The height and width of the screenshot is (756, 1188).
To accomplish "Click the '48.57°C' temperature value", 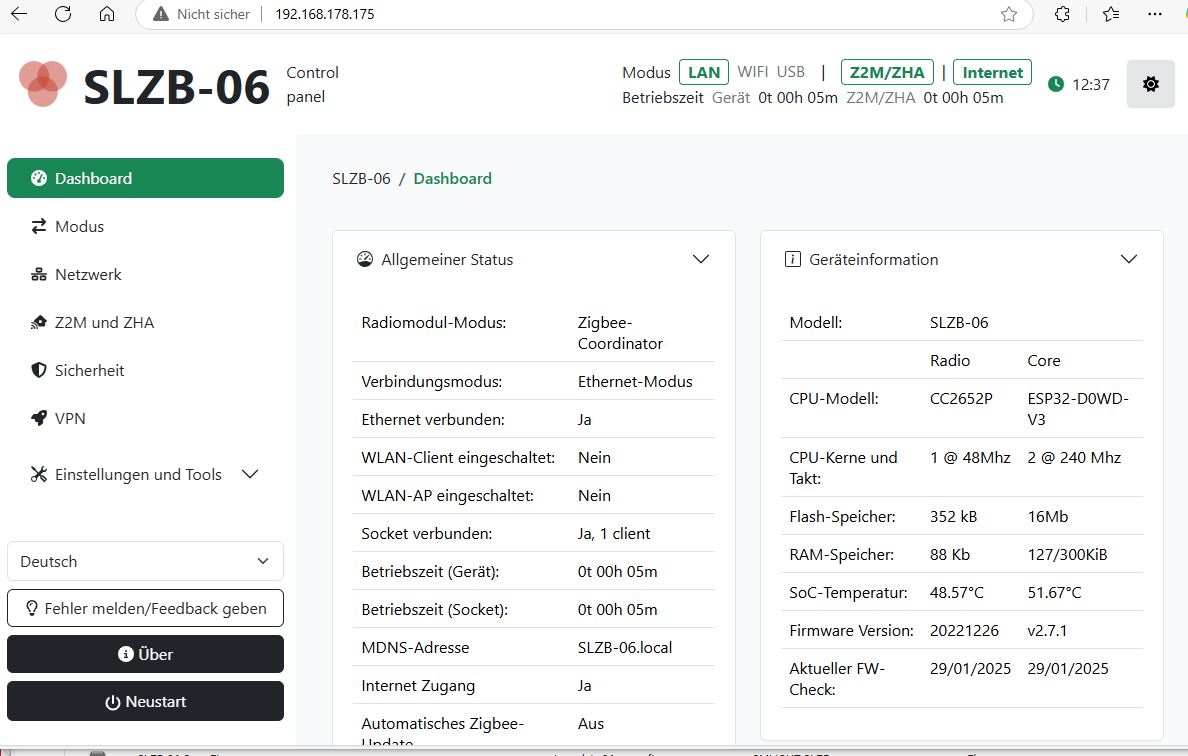I will point(956,592).
